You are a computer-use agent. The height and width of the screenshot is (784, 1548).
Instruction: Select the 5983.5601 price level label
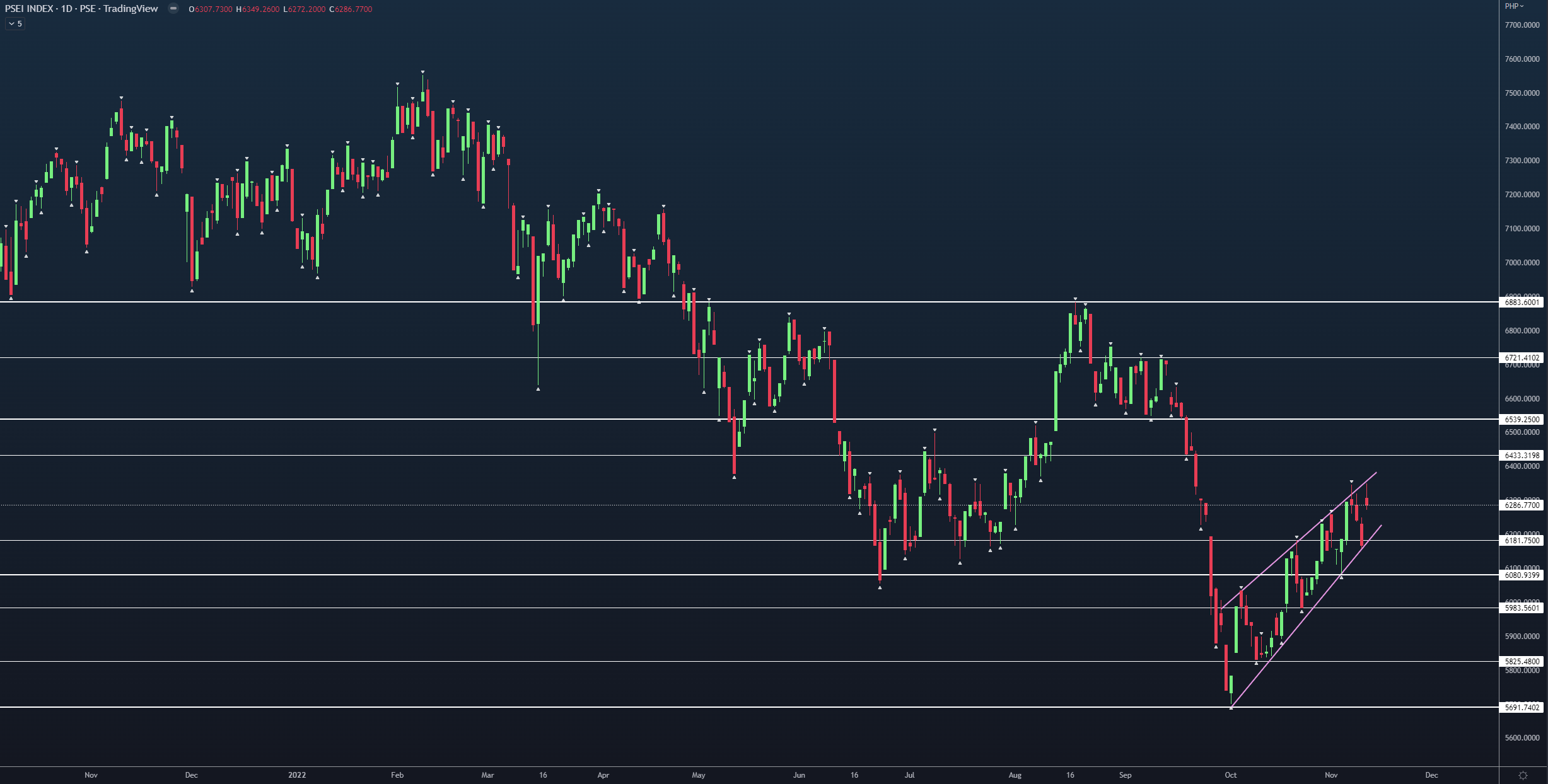click(x=1522, y=608)
